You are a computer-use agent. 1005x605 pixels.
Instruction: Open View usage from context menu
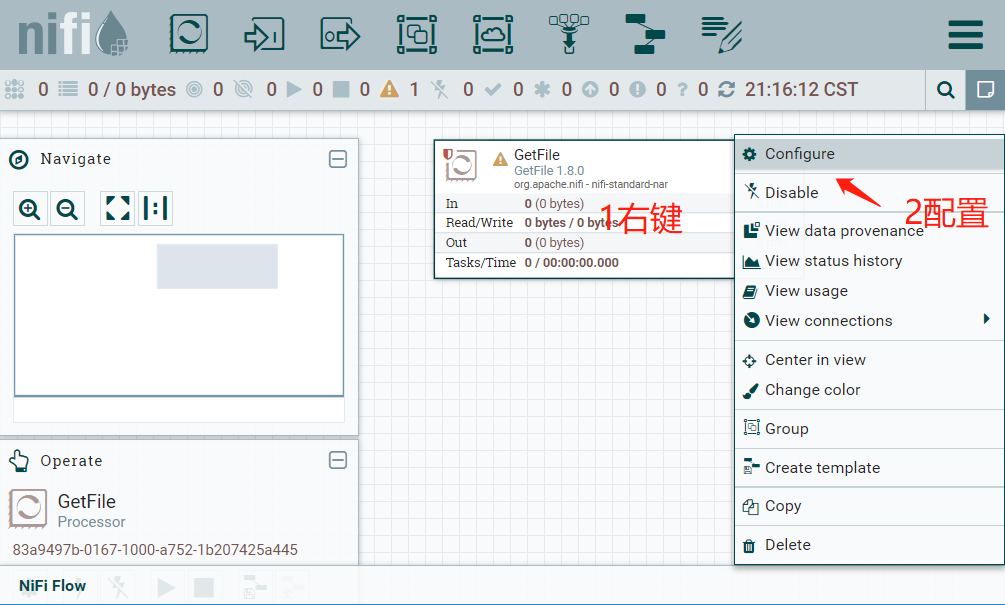pyautogui.click(x=870, y=291)
